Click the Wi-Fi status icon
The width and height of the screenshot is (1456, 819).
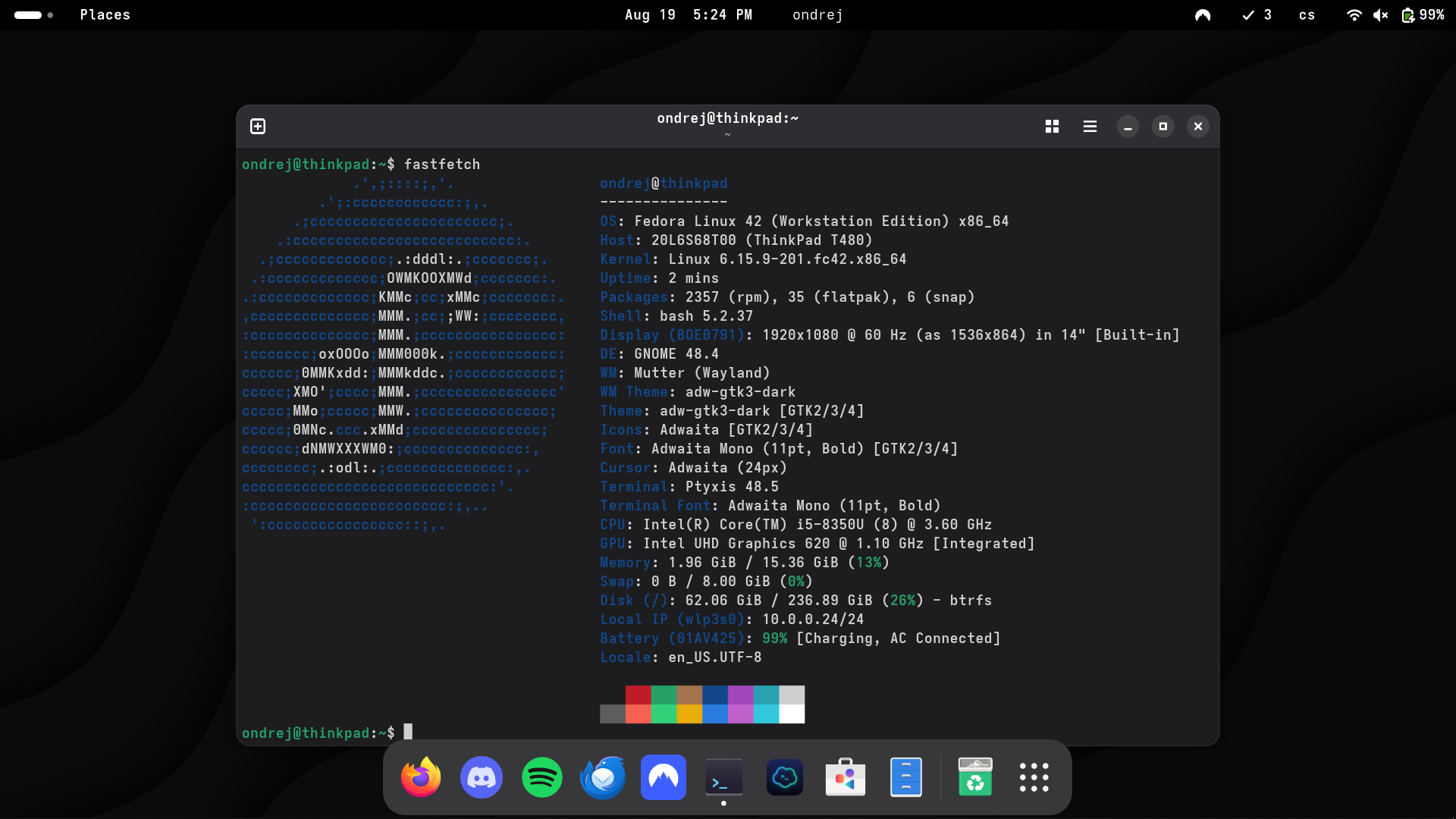(1354, 15)
